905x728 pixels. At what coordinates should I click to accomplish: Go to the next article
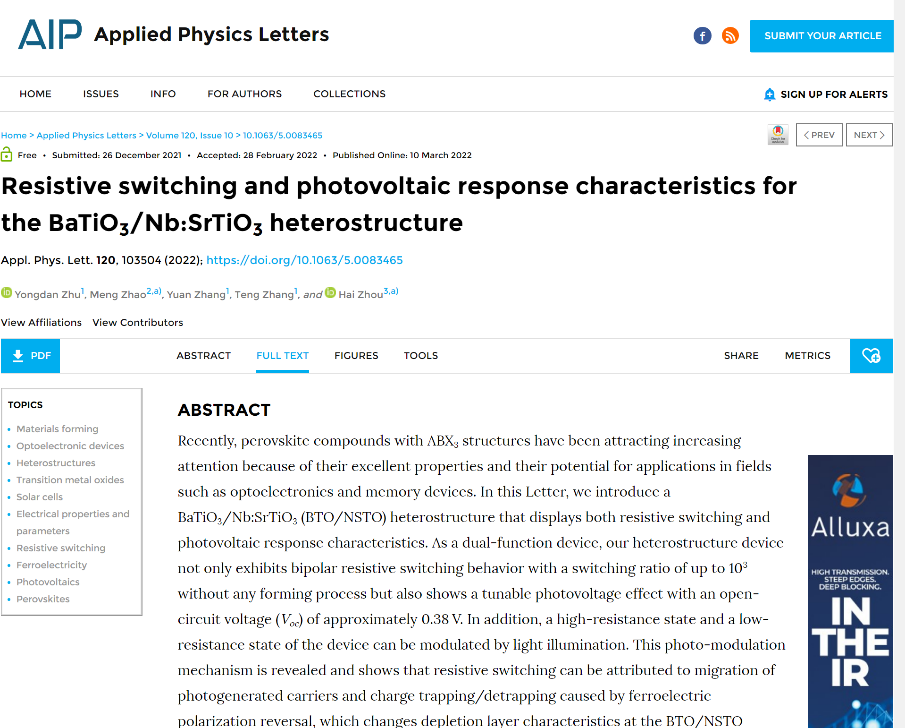(869, 135)
